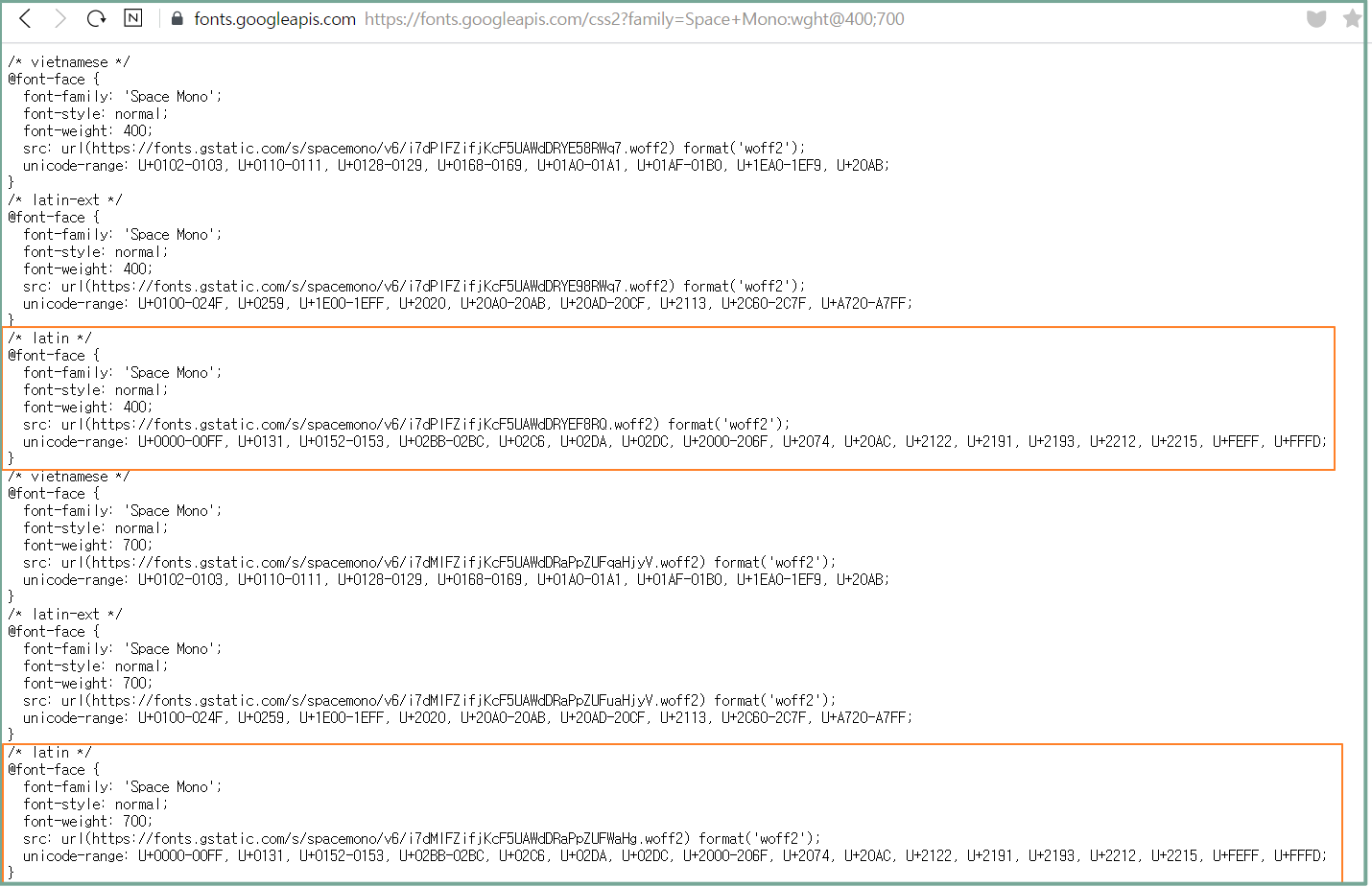Click 'font-weight: 400;' in the latin block
Viewport: 1372px width, 887px height.
88,408
